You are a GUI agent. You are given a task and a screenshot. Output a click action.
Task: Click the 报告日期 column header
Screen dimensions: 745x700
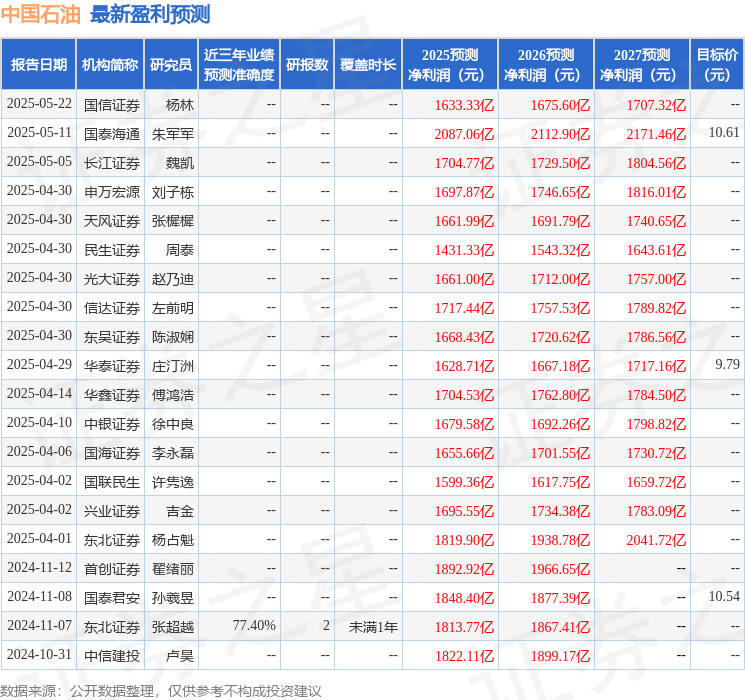point(38,65)
